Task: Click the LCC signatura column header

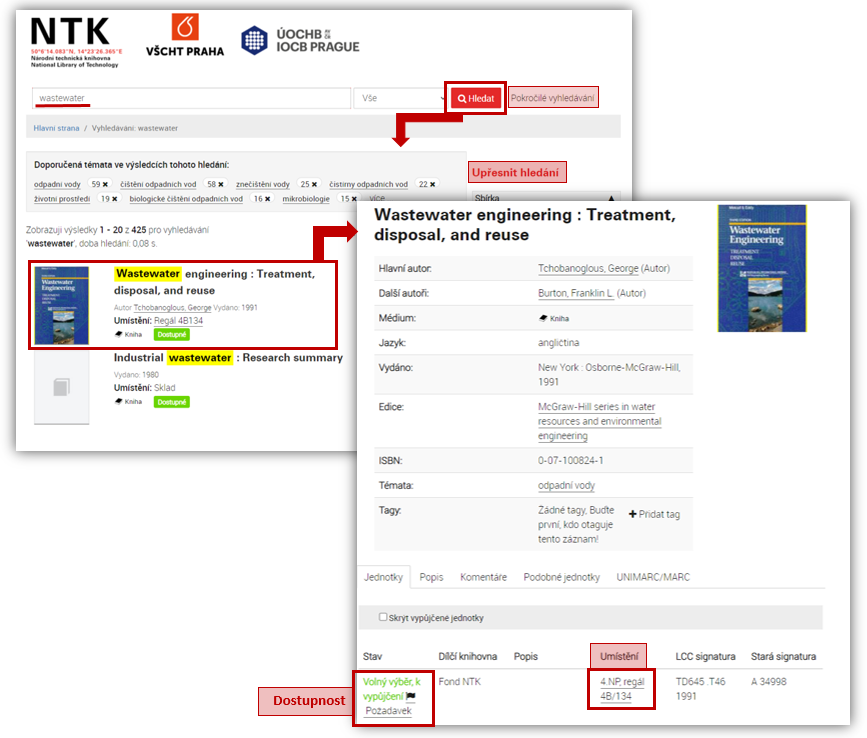Action: click(x=706, y=657)
